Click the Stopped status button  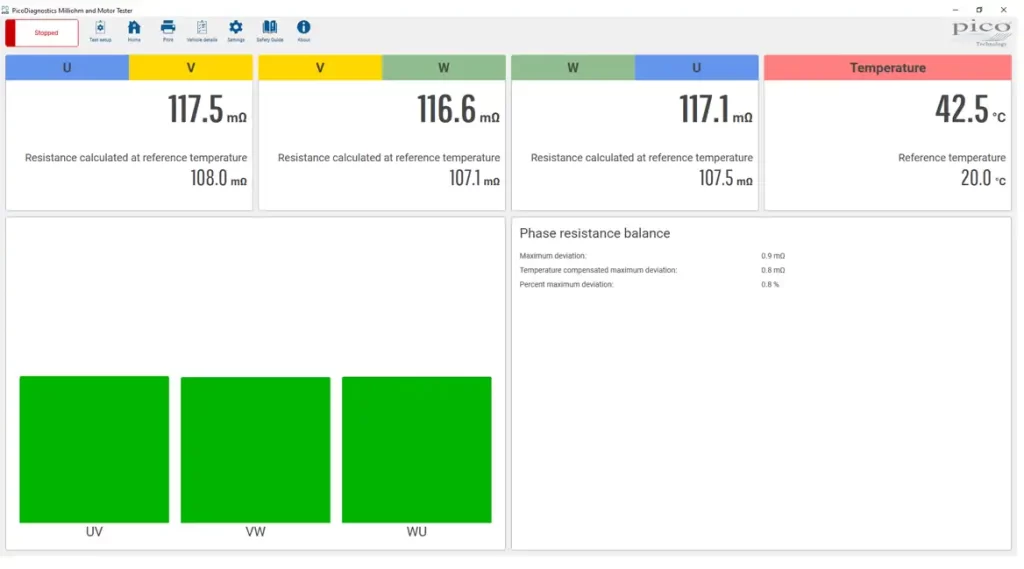point(42,33)
